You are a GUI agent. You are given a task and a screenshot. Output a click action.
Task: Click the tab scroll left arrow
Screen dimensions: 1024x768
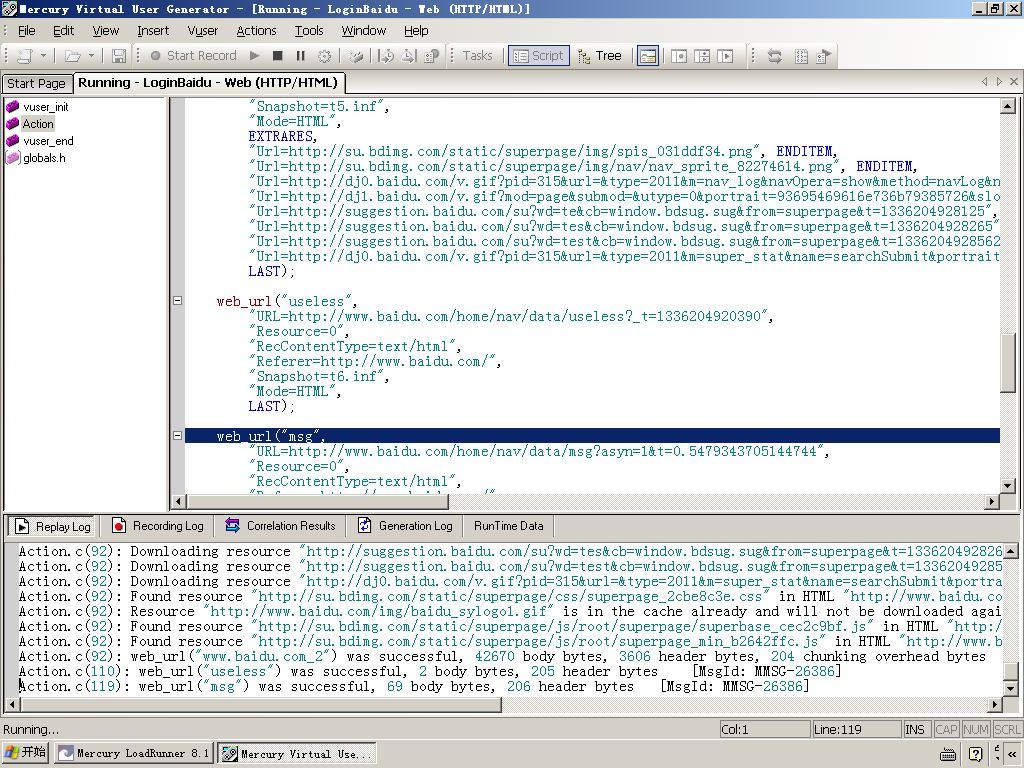(x=985, y=82)
